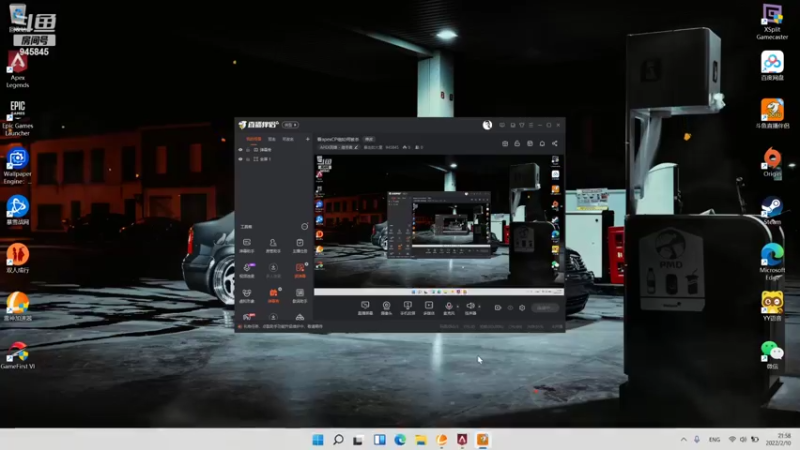Open XSplit Gamecaster desktop shortcut

pyautogui.click(x=772, y=21)
